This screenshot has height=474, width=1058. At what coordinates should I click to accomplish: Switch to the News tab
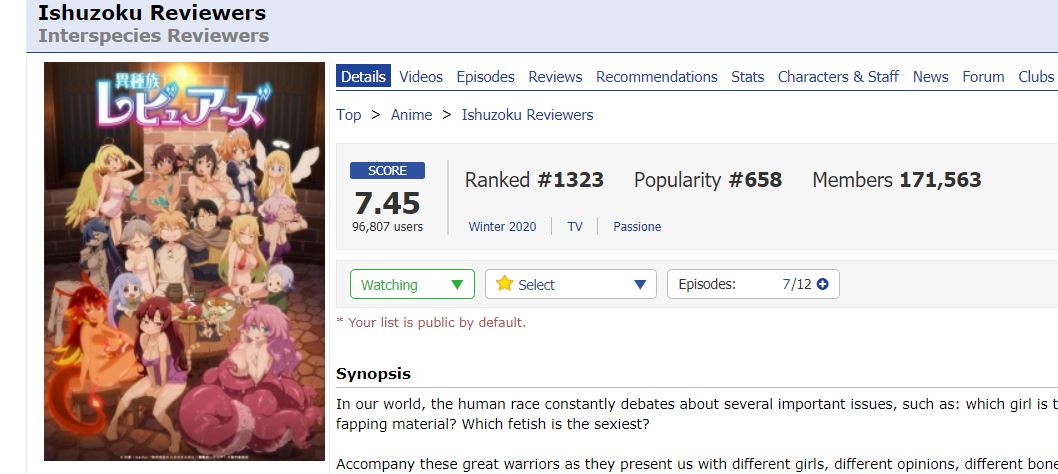tap(930, 77)
